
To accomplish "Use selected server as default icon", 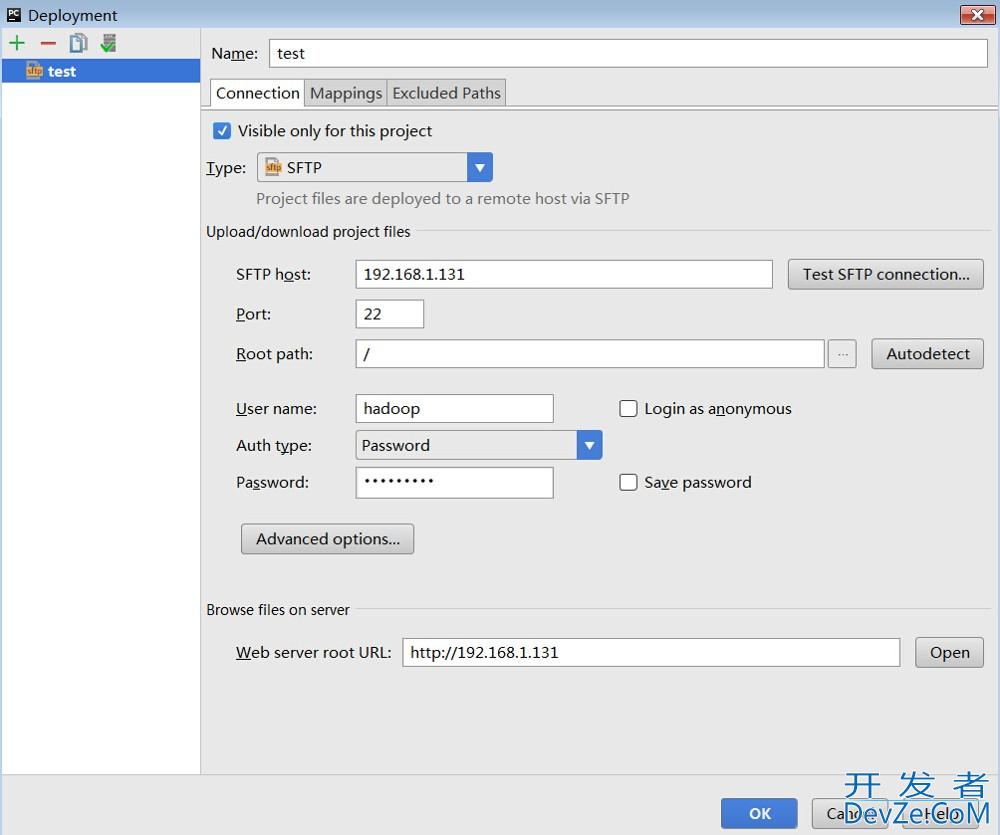I will pyautogui.click(x=108, y=43).
